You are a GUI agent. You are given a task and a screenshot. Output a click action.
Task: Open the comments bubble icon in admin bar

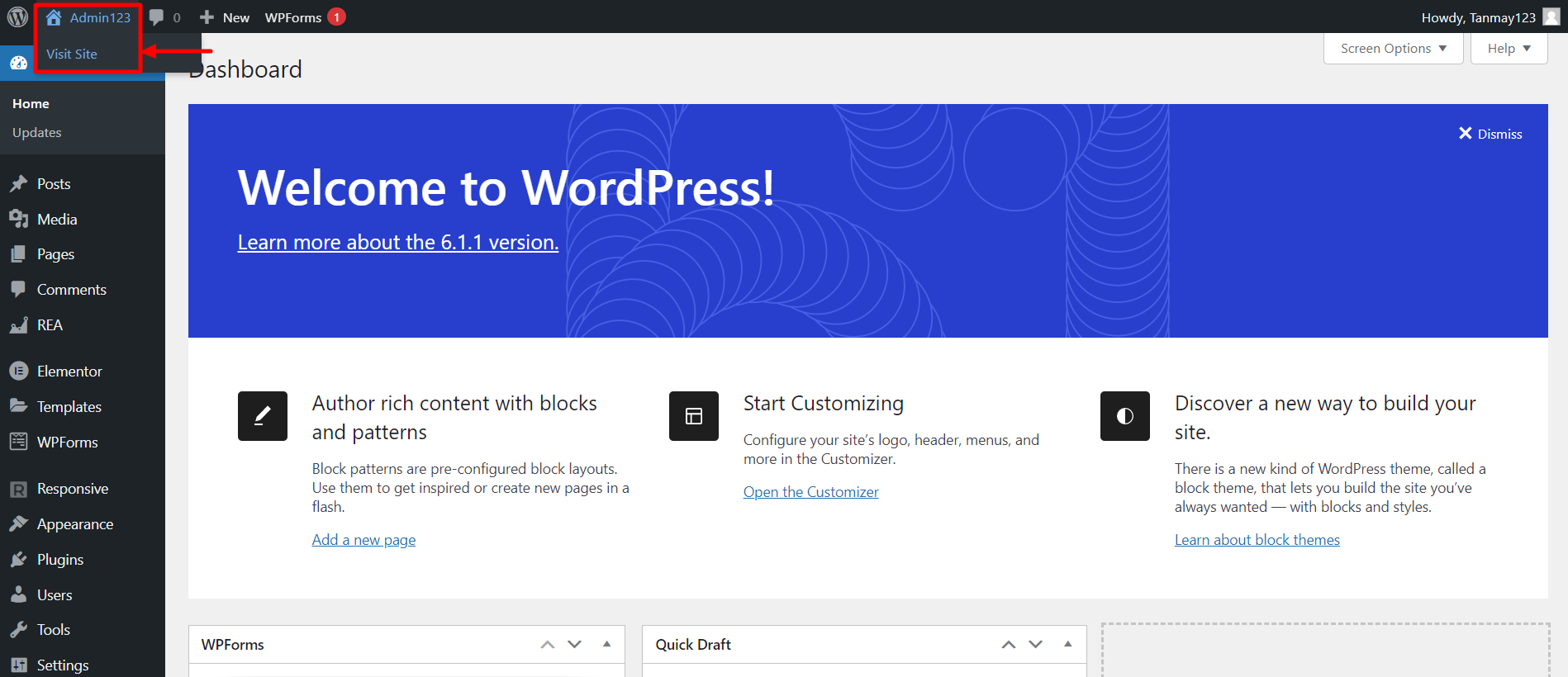[x=156, y=17]
